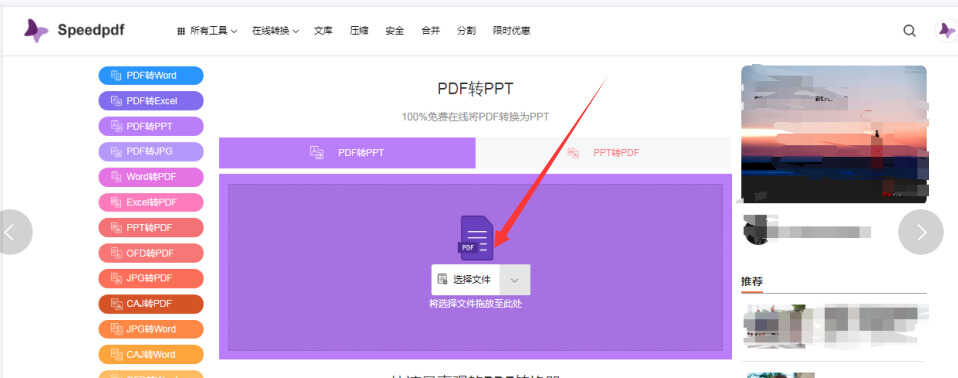Click the 100%免费在线将PDF转换为PPT subtitle
The image size is (958, 378).
coord(475,117)
